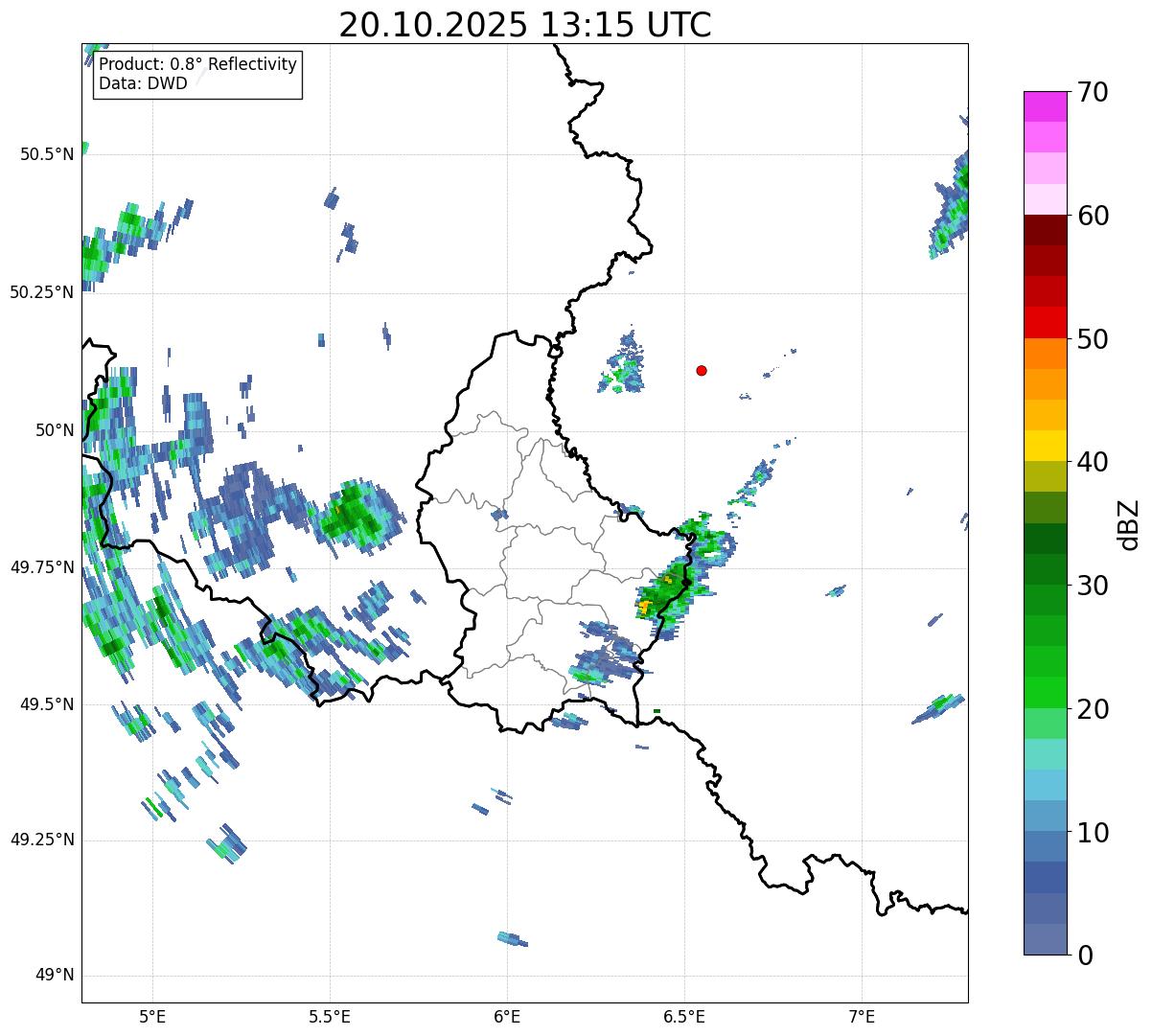Click the "dBZ" colorbar label
Image resolution: width=1152 pixels, height=1036 pixels.
1129,524
